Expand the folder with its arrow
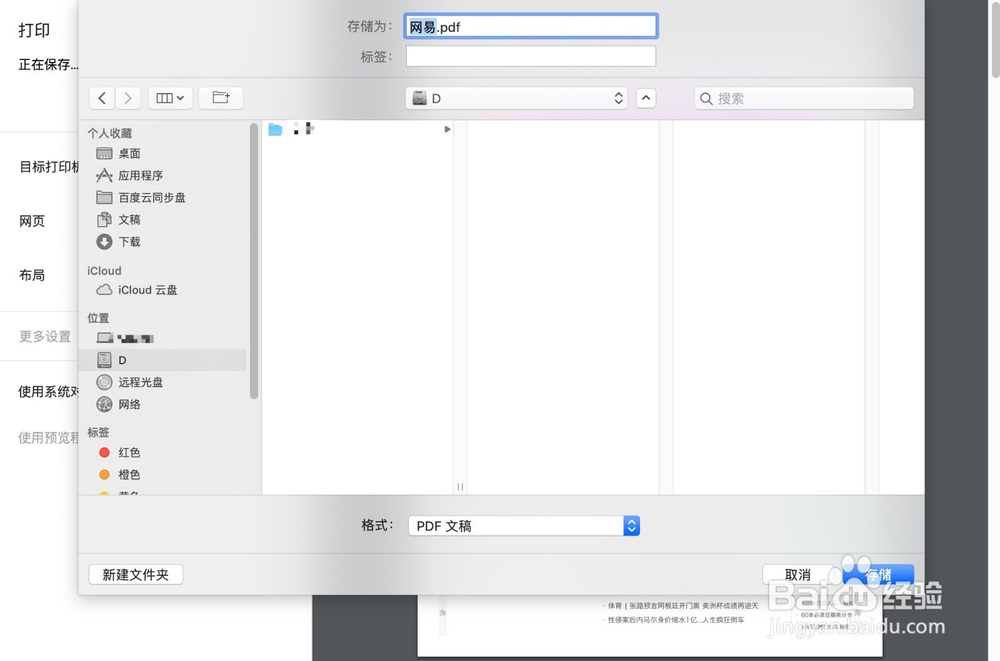1000x661 pixels. (x=447, y=130)
